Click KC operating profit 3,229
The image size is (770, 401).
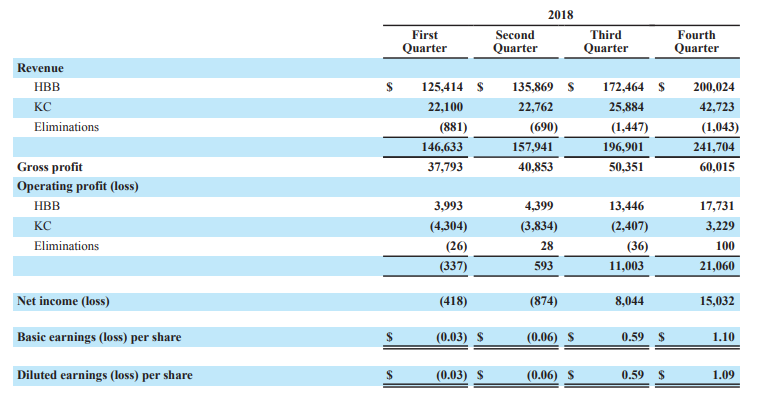click(720, 226)
